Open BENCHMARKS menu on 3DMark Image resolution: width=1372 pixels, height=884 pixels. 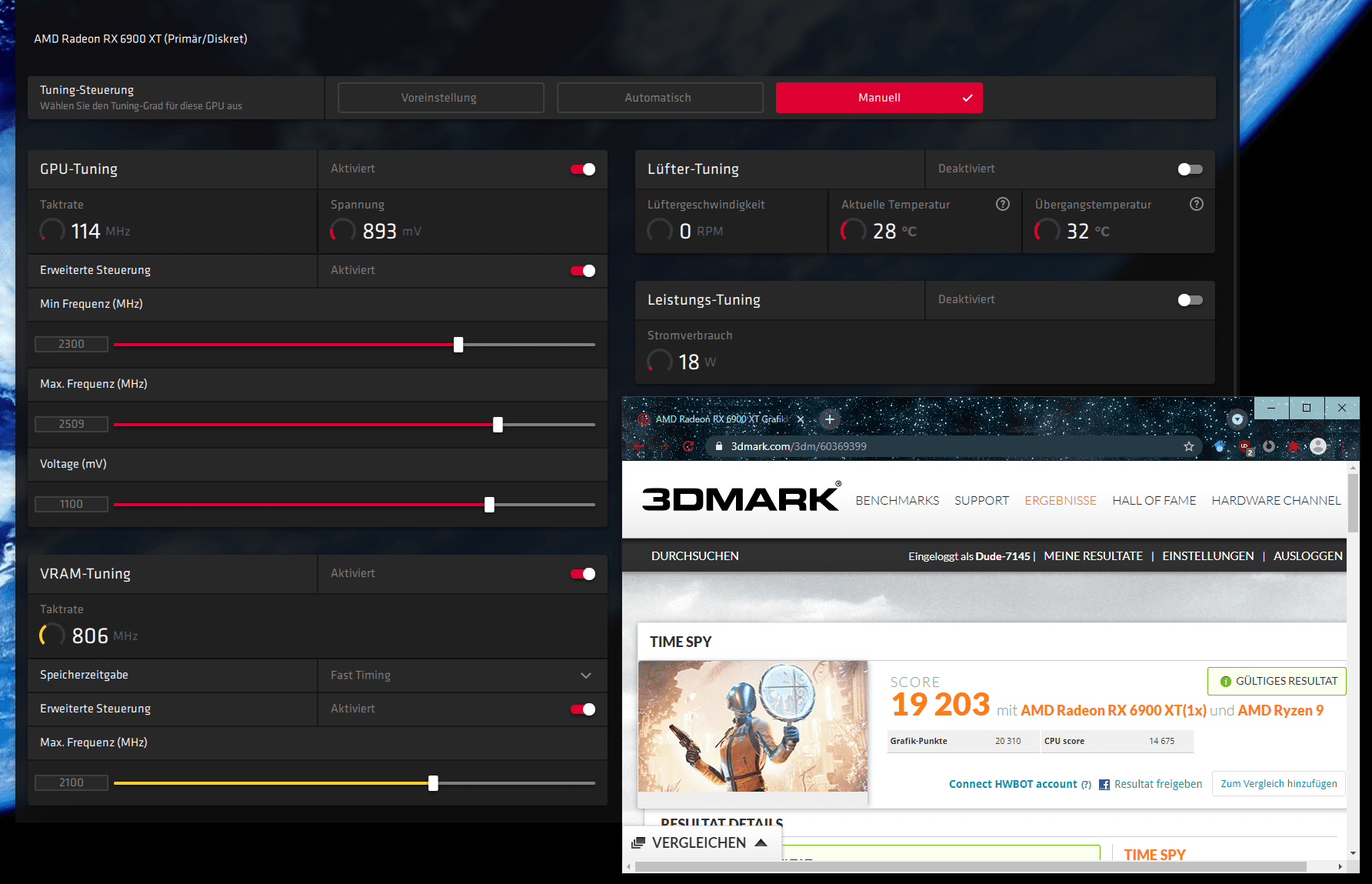click(x=897, y=501)
